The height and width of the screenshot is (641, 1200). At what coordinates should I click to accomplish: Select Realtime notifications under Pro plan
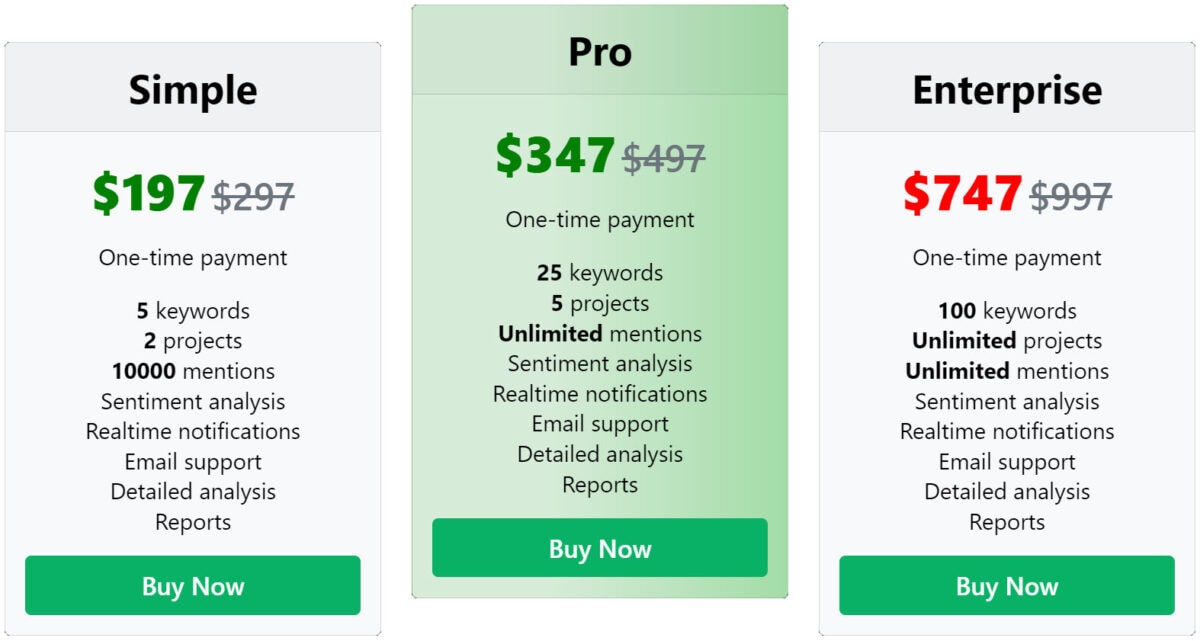(600, 394)
